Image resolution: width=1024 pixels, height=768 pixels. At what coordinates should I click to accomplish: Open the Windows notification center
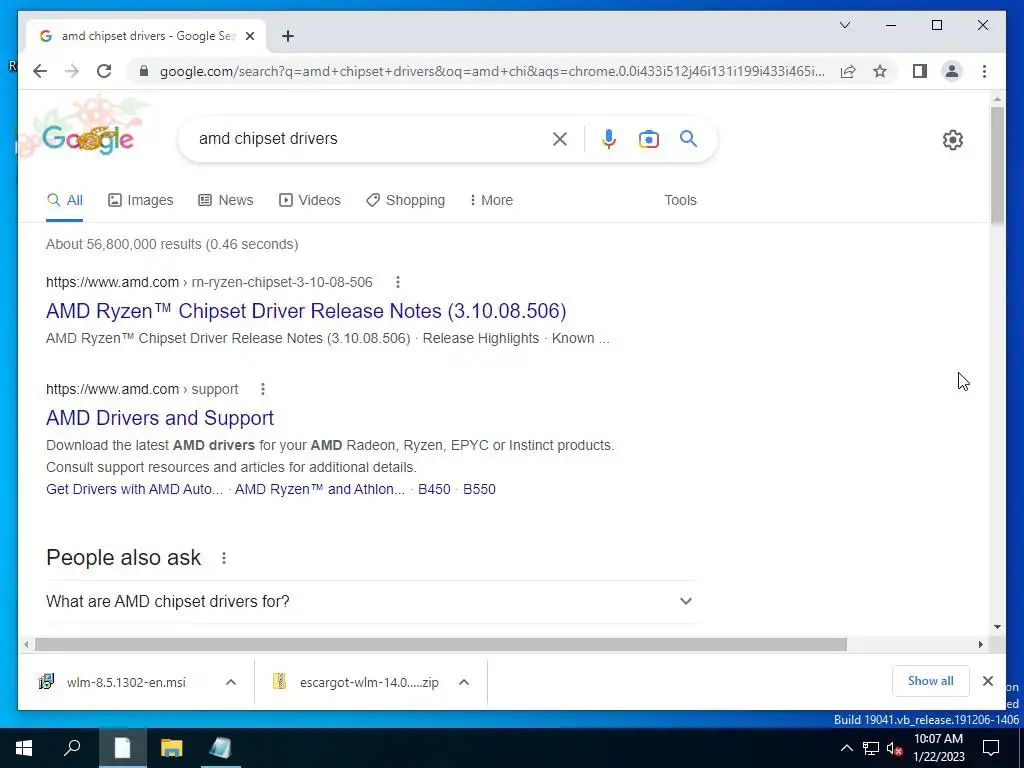(x=991, y=748)
